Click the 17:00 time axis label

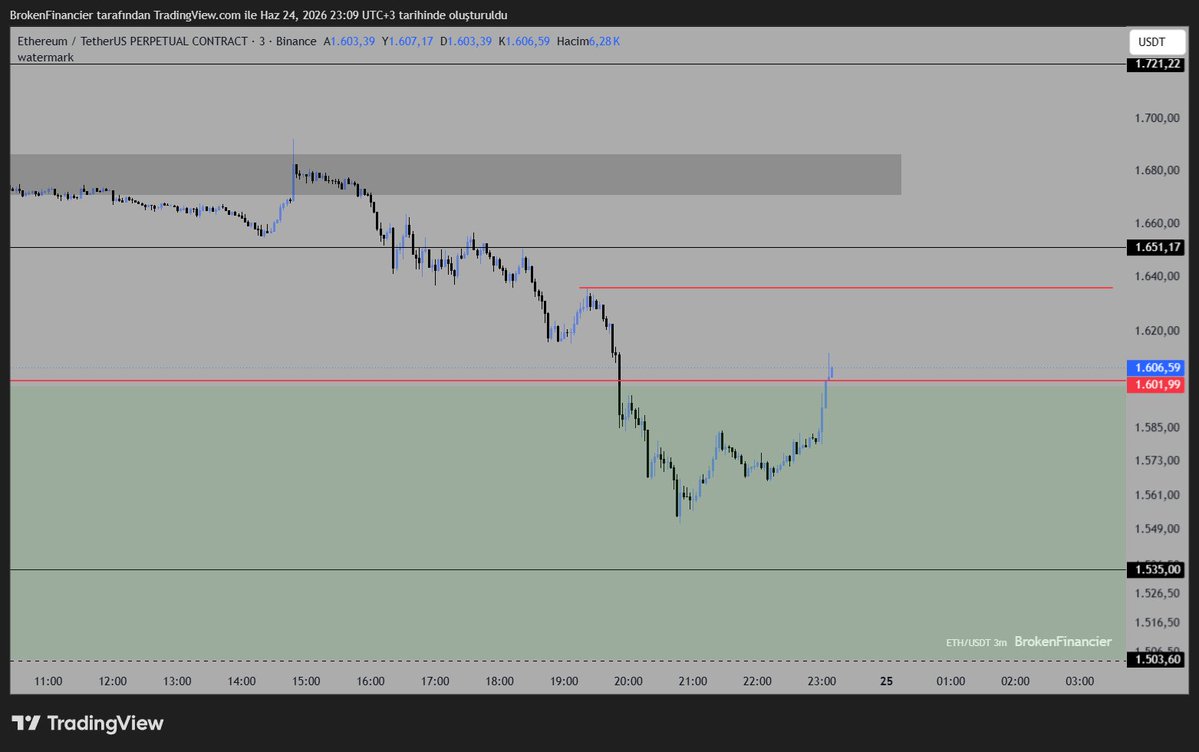[x=435, y=681]
